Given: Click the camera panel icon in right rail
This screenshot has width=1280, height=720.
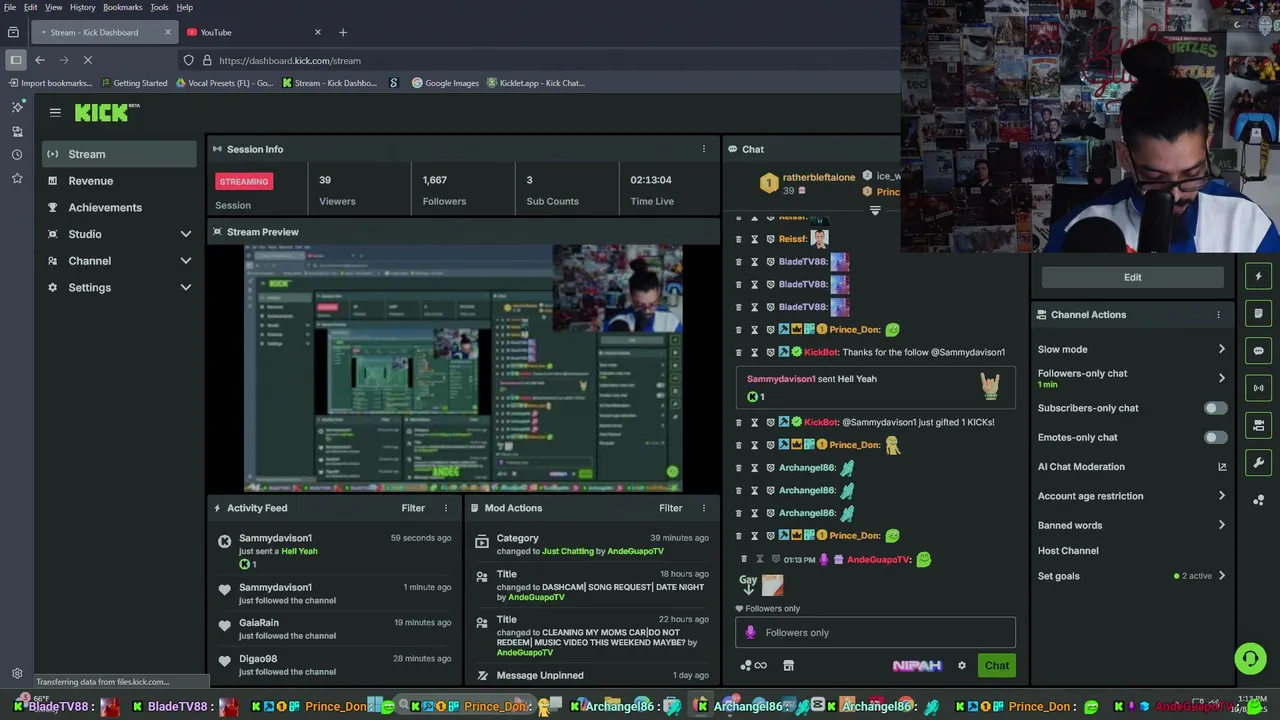Looking at the screenshot, I should point(1258,425).
